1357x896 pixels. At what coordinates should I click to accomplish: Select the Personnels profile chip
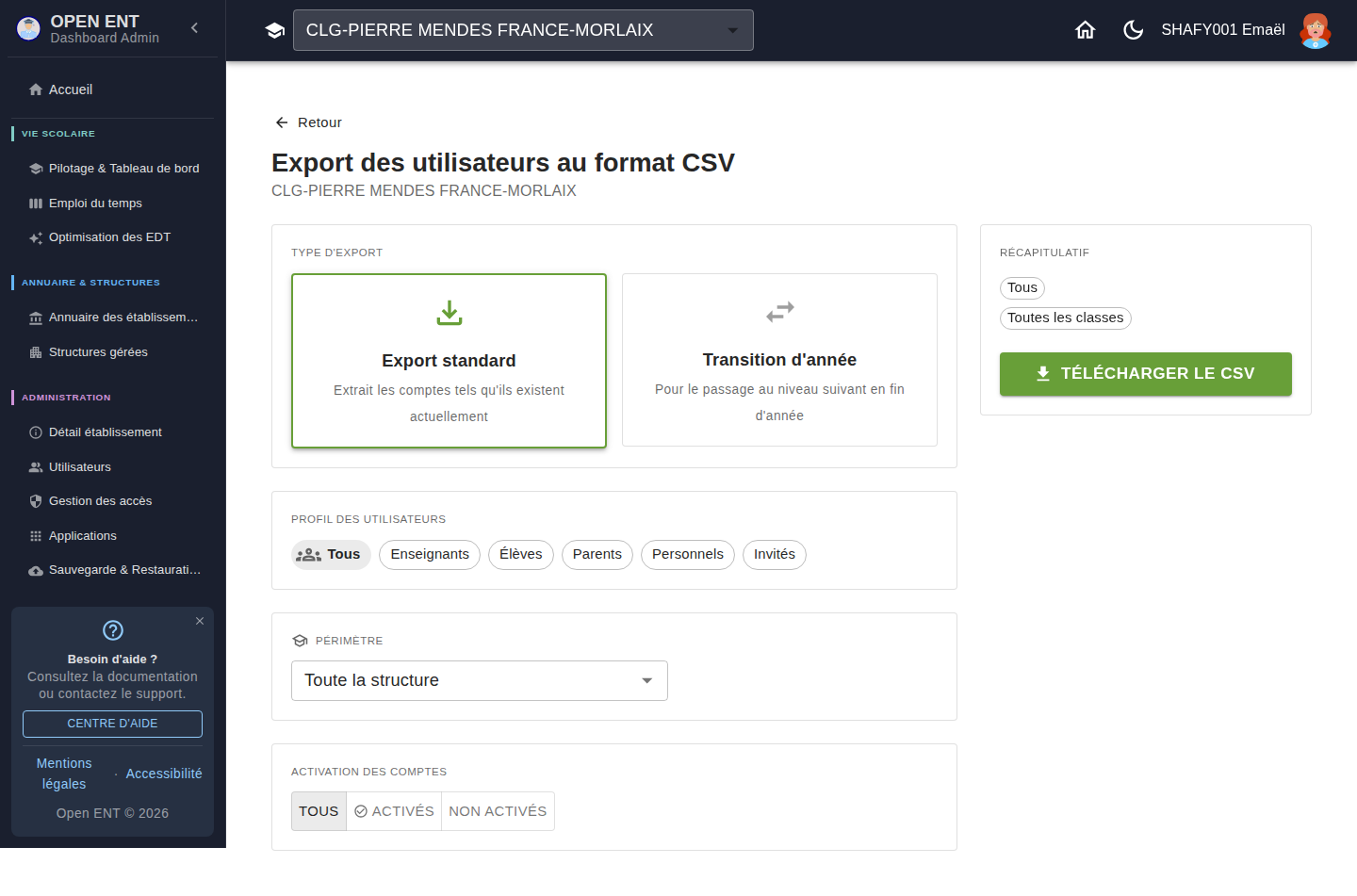(688, 555)
